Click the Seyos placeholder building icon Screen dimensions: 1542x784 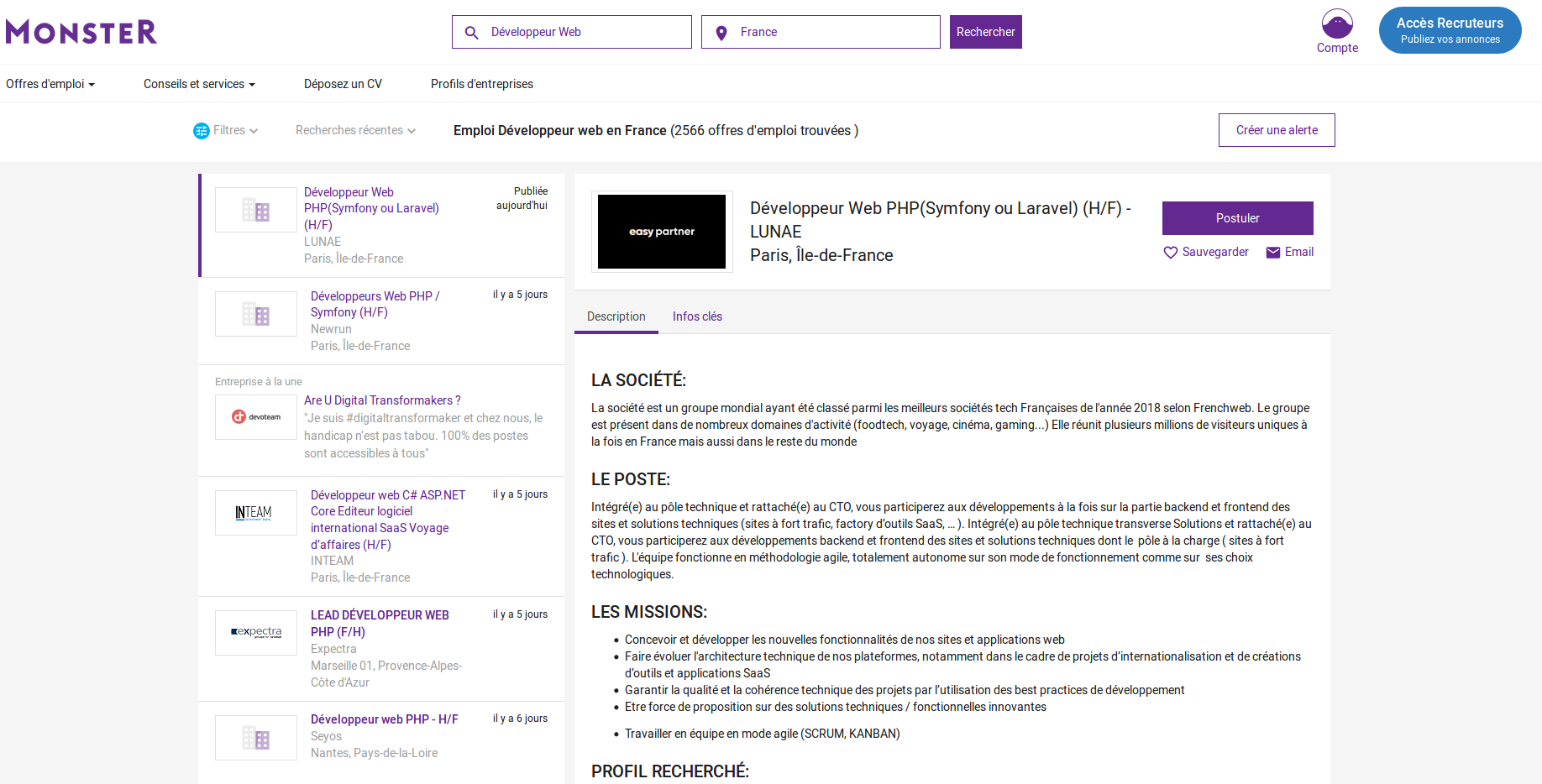pos(256,738)
